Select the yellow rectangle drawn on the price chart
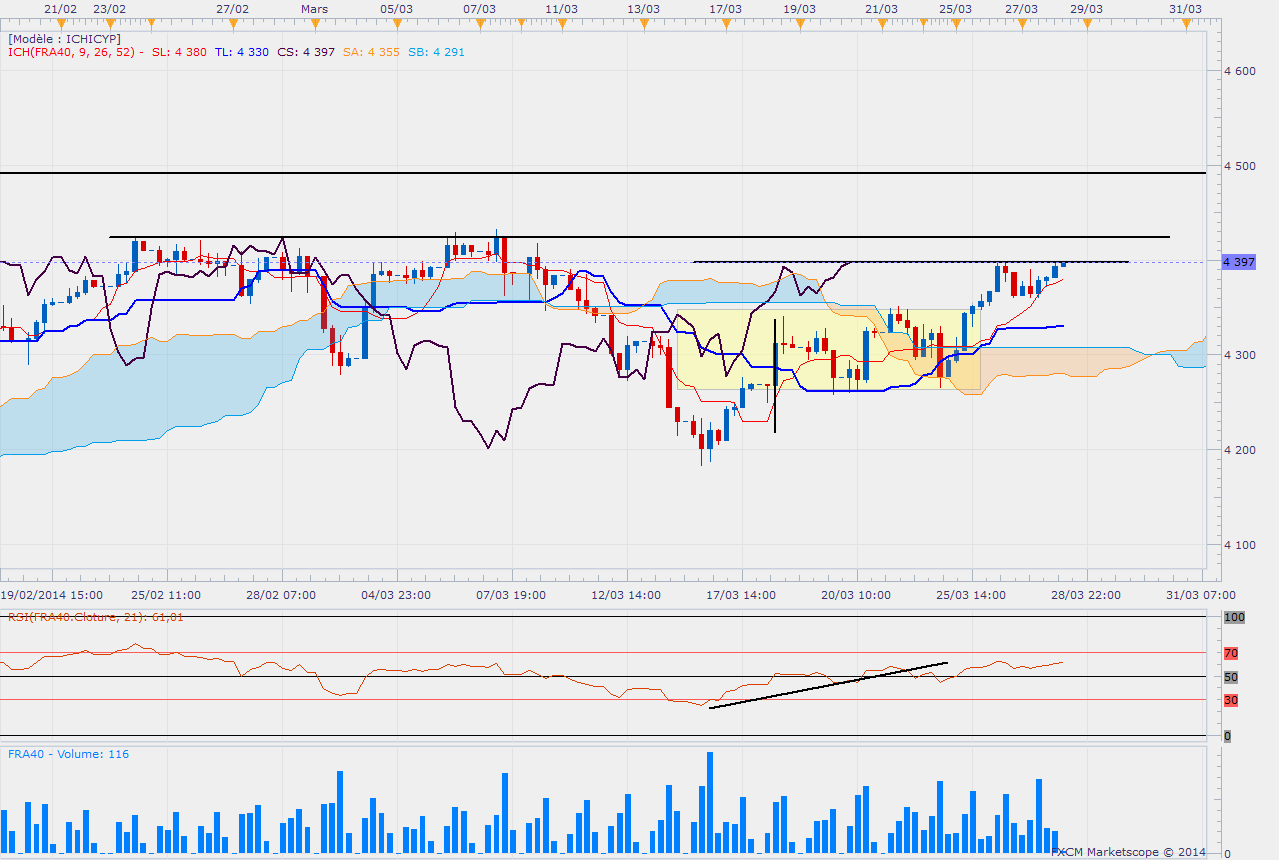 (x=828, y=349)
